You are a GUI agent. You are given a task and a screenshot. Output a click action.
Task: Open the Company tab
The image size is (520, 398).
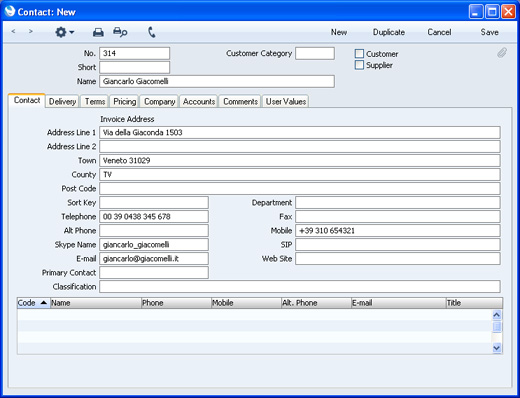coord(160,101)
